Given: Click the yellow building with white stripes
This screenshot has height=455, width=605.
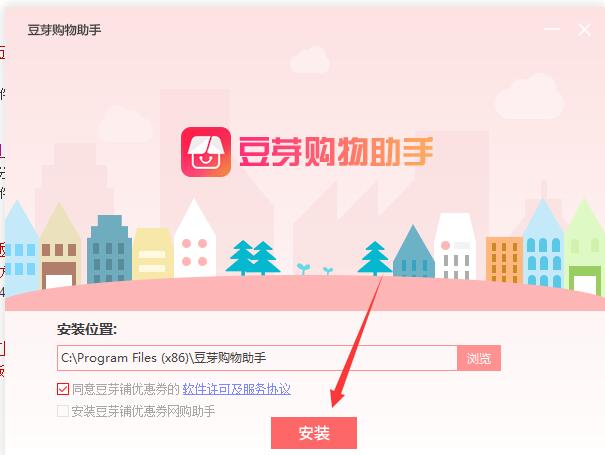Looking at the screenshot, I should 152,254.
